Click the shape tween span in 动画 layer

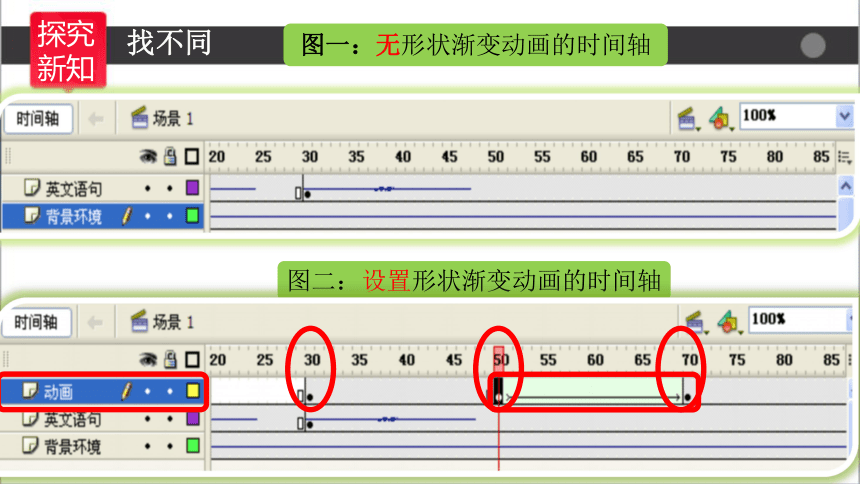click(592, 392)
